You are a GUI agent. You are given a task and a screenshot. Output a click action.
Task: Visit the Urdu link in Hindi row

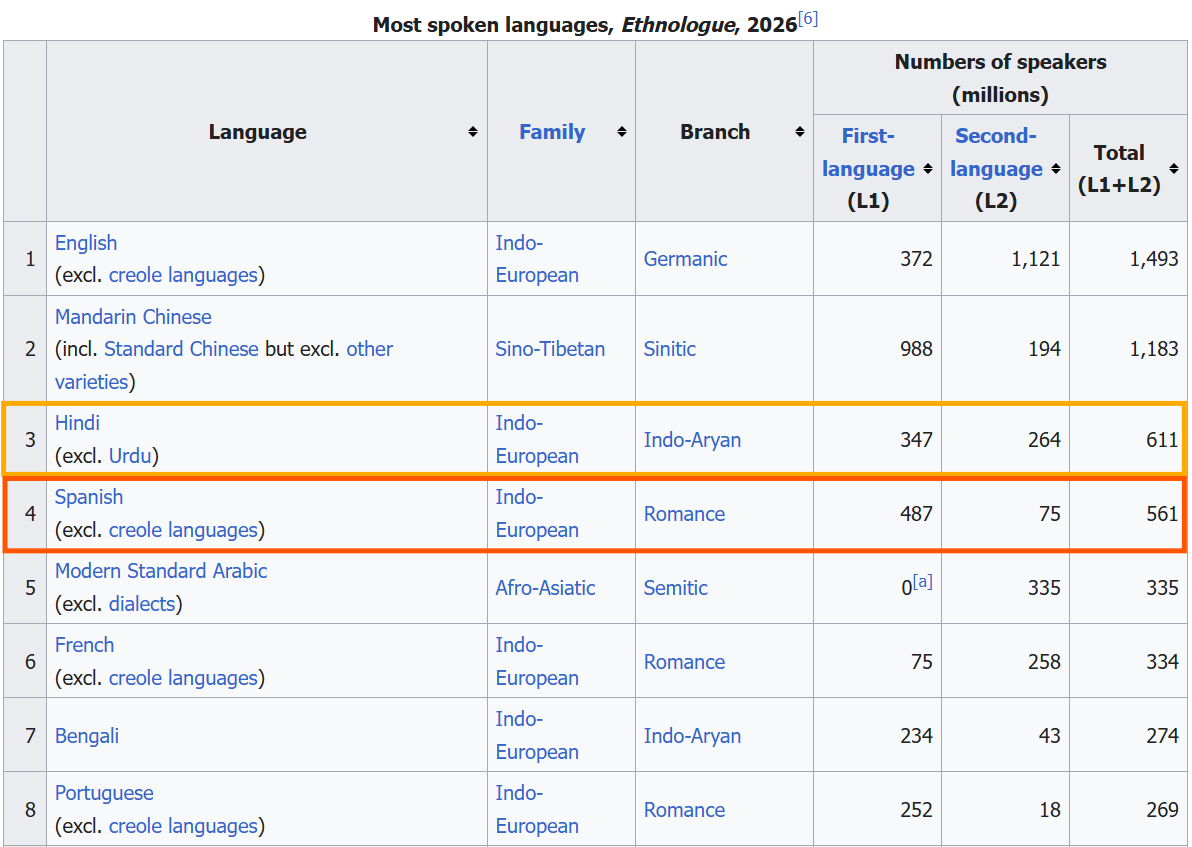point(130,455)
